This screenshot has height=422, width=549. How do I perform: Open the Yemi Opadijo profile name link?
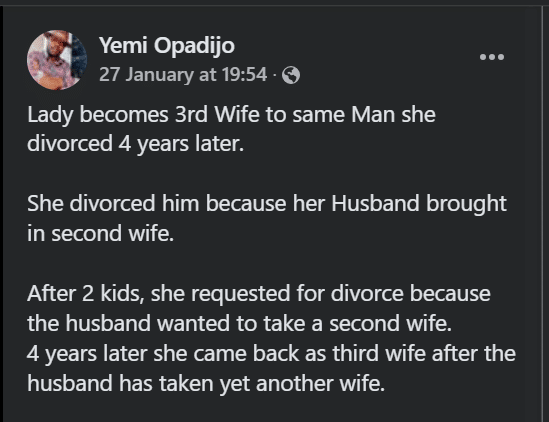[x=167, y=46]
